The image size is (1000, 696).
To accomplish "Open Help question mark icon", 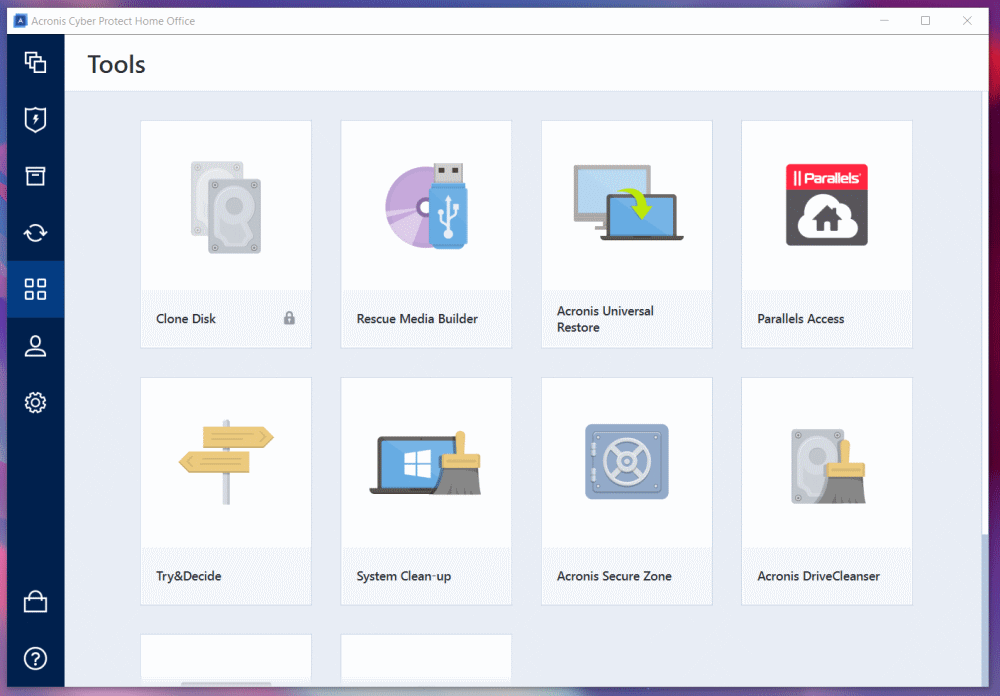I will (35, 658).
